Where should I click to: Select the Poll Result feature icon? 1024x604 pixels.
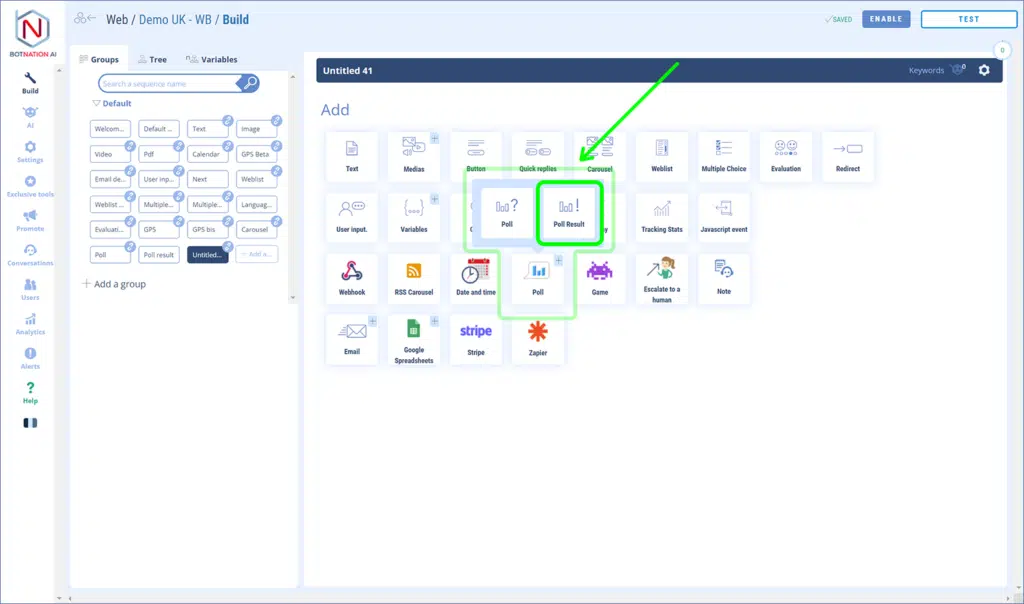568,212
